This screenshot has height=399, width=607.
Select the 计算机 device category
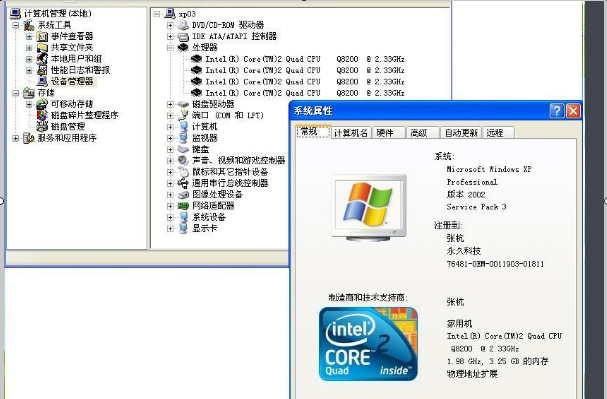[205, 127]
